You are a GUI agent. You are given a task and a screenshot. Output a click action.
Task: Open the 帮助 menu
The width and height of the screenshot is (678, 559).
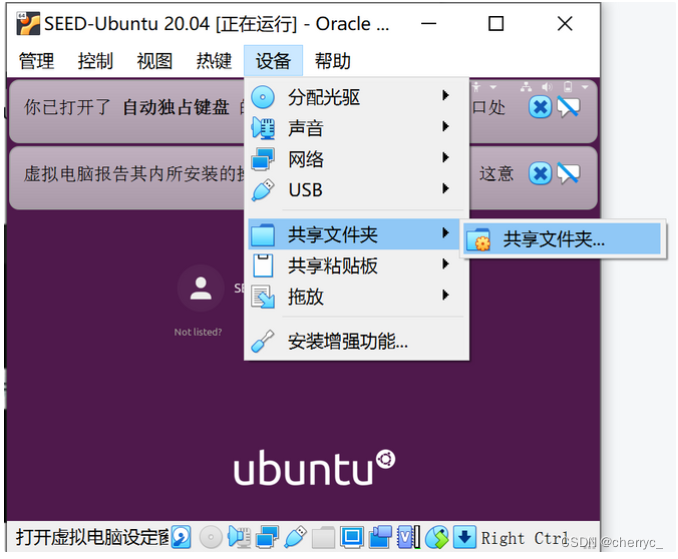pyautogui.click(x=332, y=61)
